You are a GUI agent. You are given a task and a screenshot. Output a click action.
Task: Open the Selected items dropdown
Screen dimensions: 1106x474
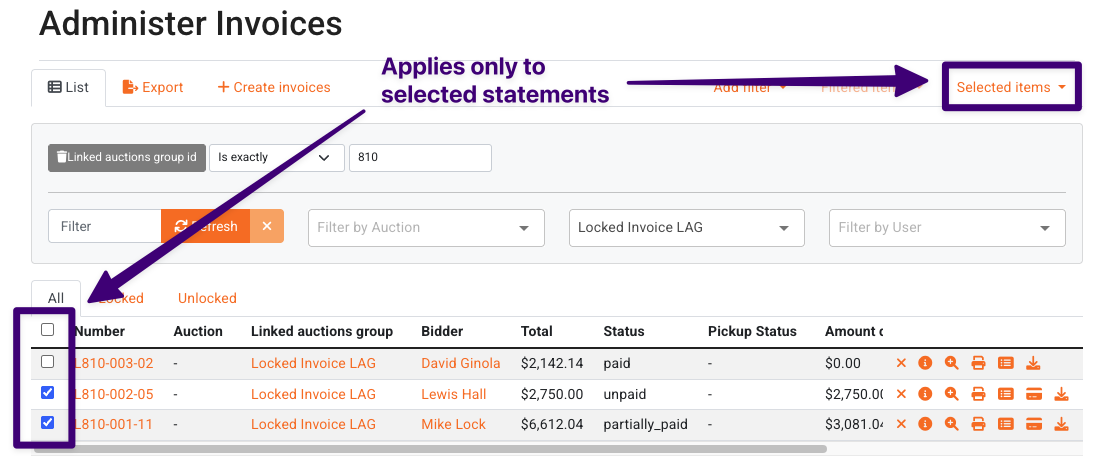1011,87
